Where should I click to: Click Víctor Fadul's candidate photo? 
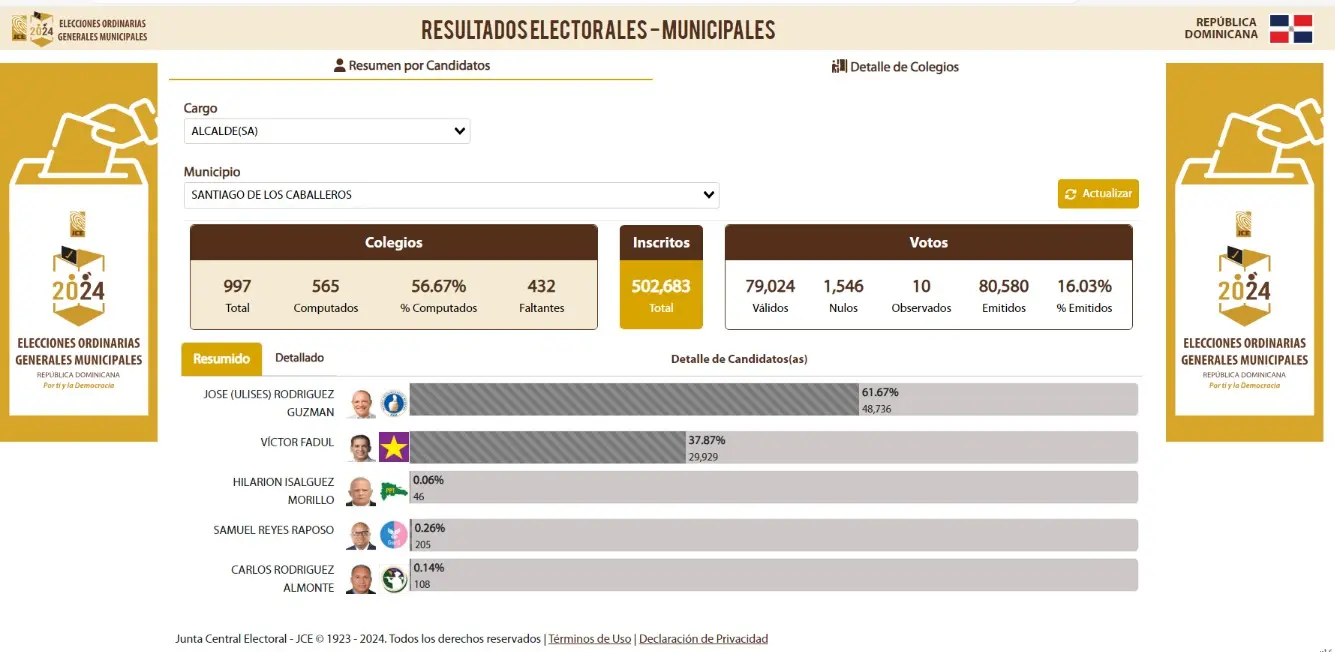(360, 447)
